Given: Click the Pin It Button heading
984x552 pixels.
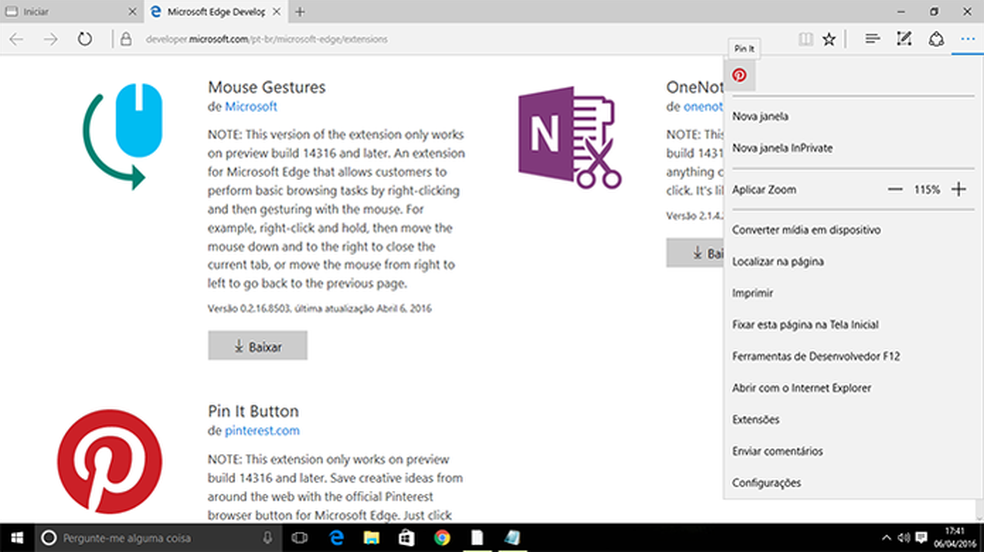Looking at the screenshot, I should [254, 411].
